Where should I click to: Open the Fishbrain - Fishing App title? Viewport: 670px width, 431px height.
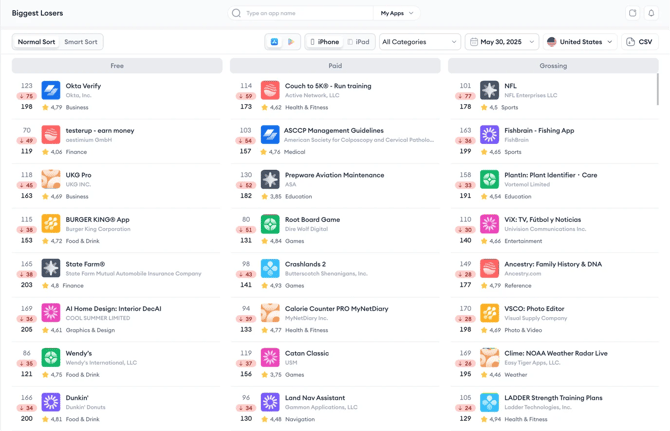pos(539,130)
